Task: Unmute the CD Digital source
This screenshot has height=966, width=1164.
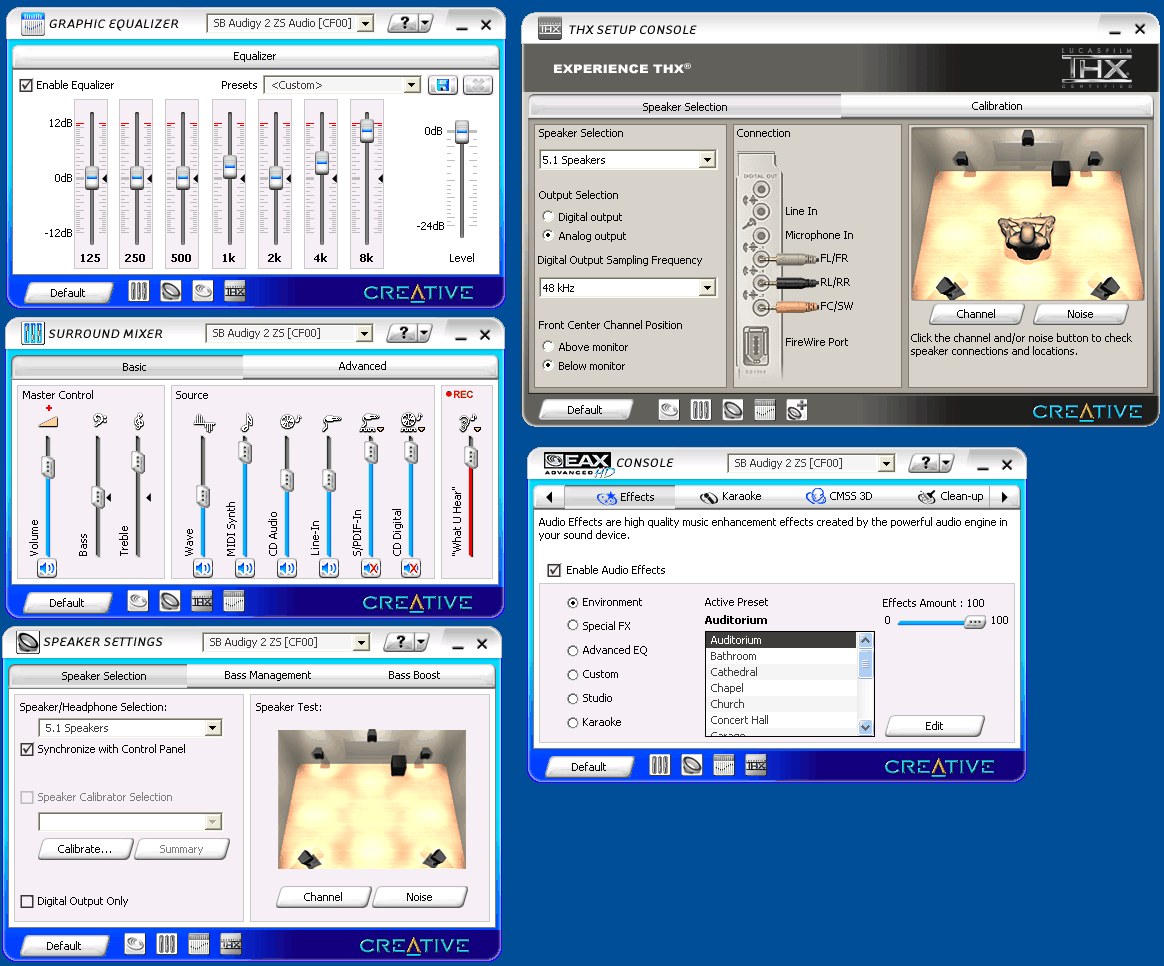Action: (x=411, y=569)
